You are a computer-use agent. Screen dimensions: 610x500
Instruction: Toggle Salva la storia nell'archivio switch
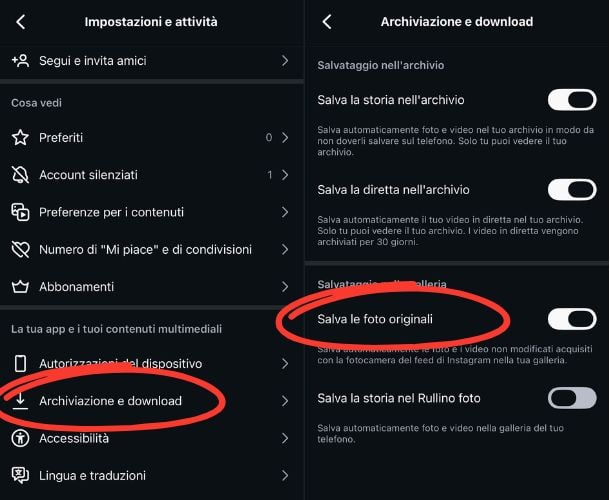[572, 100]
